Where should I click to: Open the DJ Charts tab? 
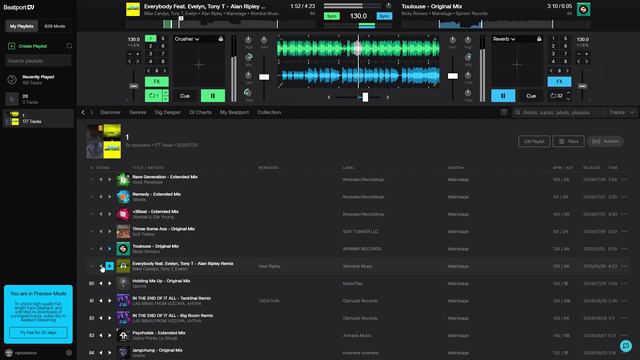click(x=200, y=112)
